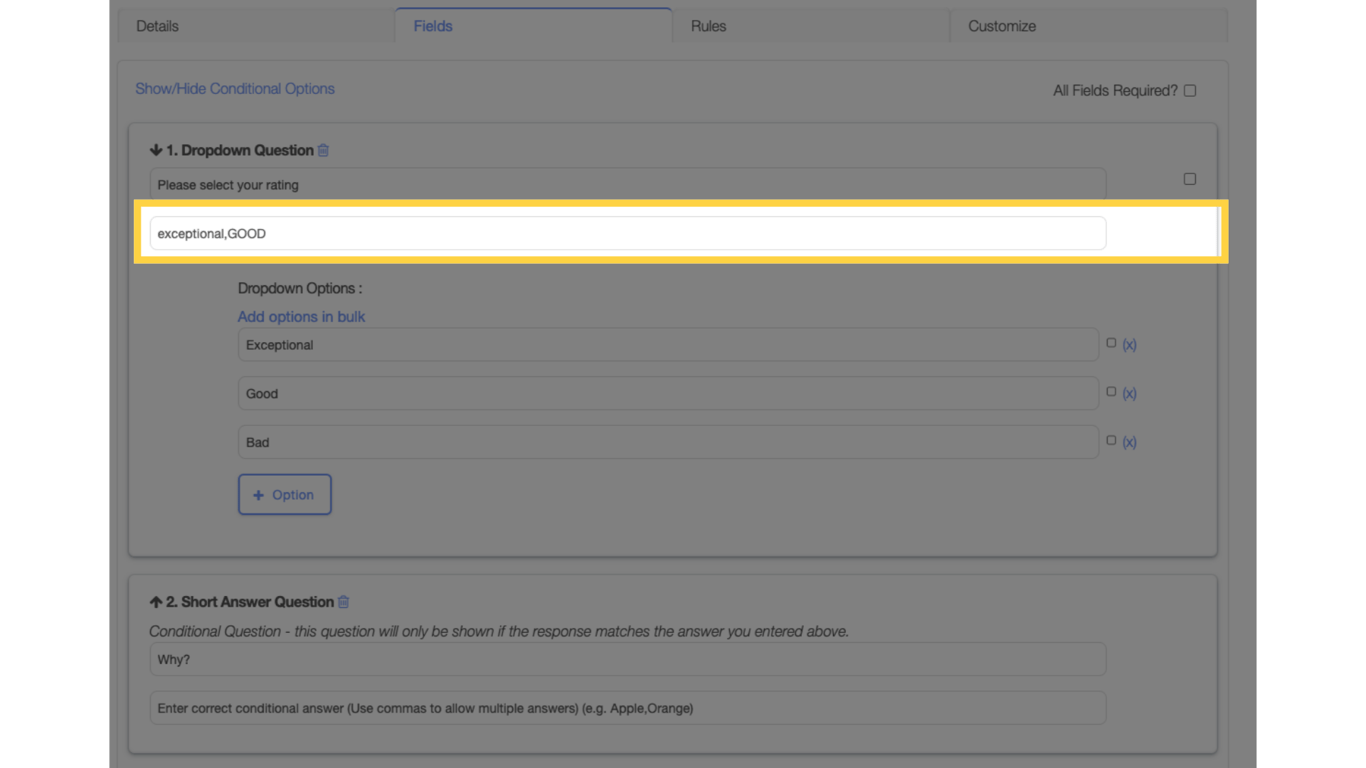Remove the Bad option with its (x)

(1129, 441)
